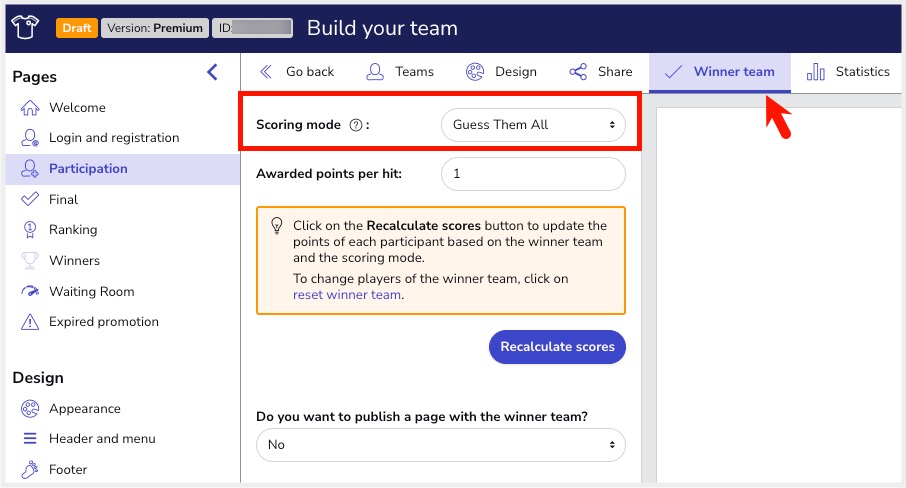Click the Appearance palette icon in sidebar

point(30,409)
